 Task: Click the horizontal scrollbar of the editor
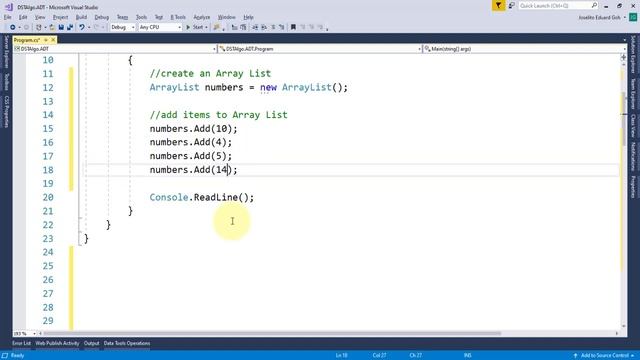272,333
